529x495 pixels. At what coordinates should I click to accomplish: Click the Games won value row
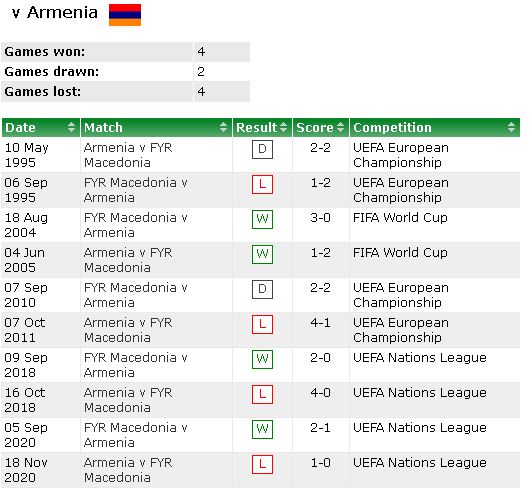click(x=126, y=52)
